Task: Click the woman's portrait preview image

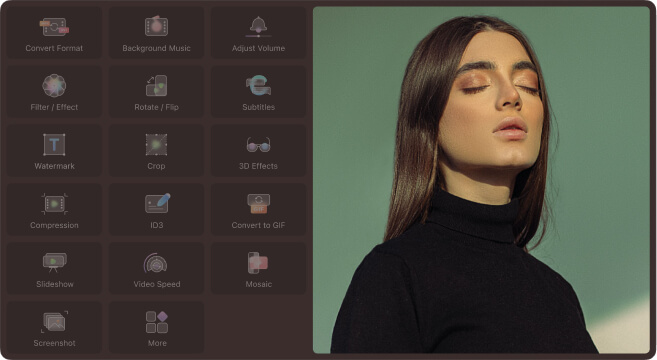Action: point(481,180)
